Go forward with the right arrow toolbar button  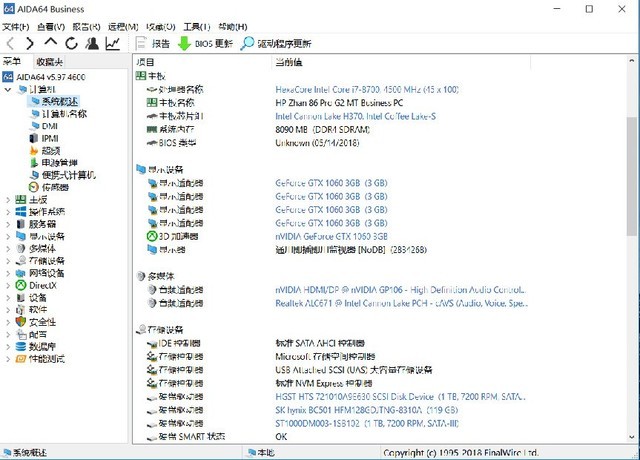pos(30,43)
